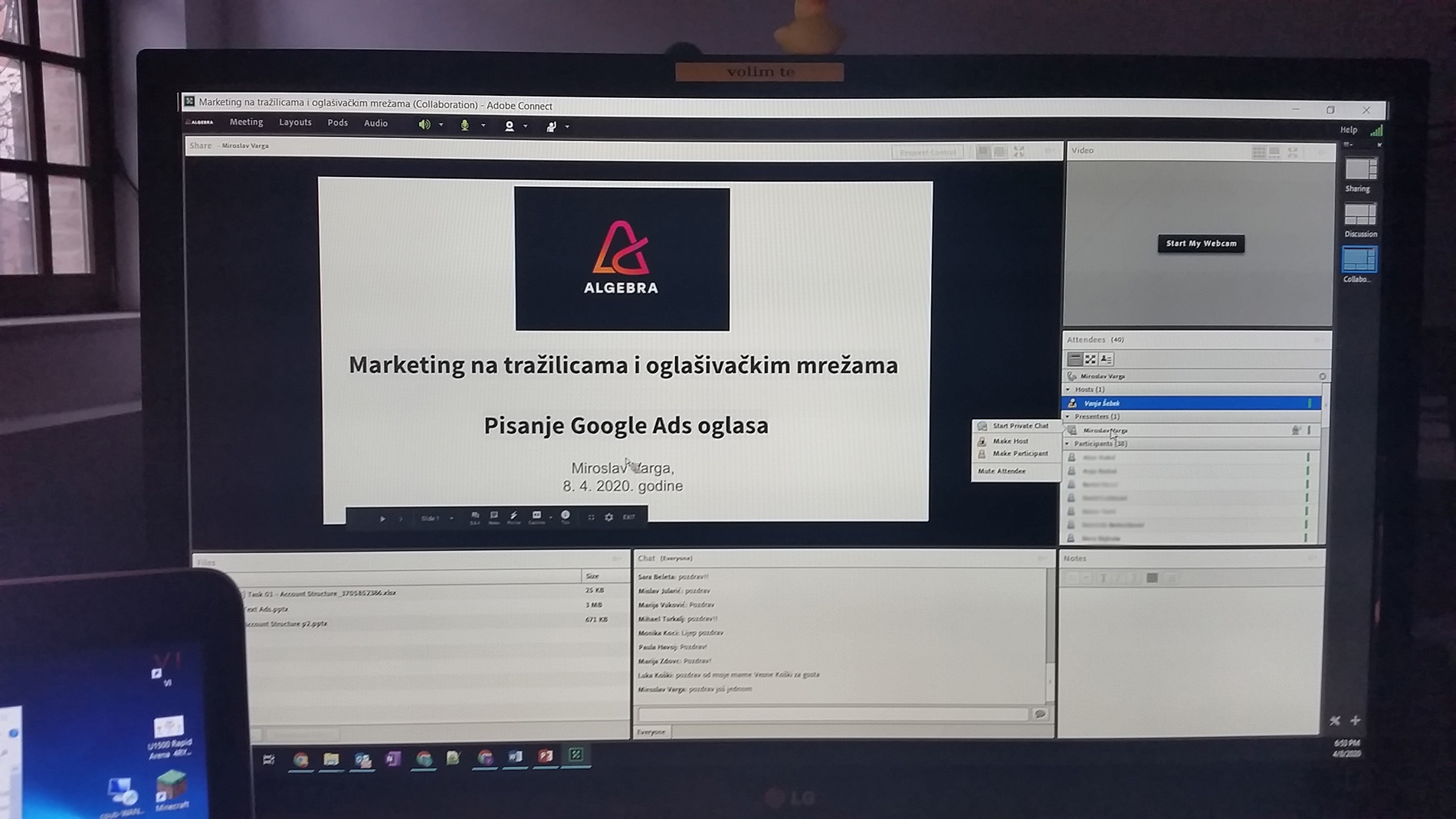This screenshot has width=1456, height=819.
Task: Toggle the speaker audio icon
Action: pyautogui.click(x=424, y=125)
